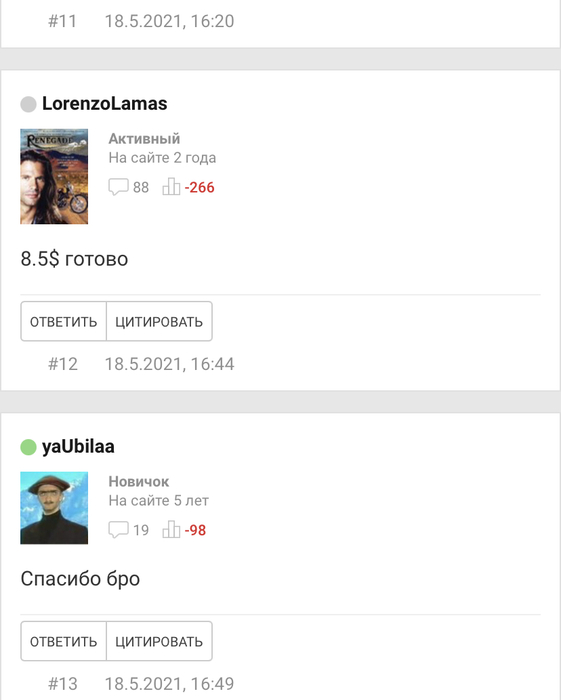Screen dimensions: 561x700
Task: Click LorenzoLamas Renegade avatar image
Action: tap(54, 176)
